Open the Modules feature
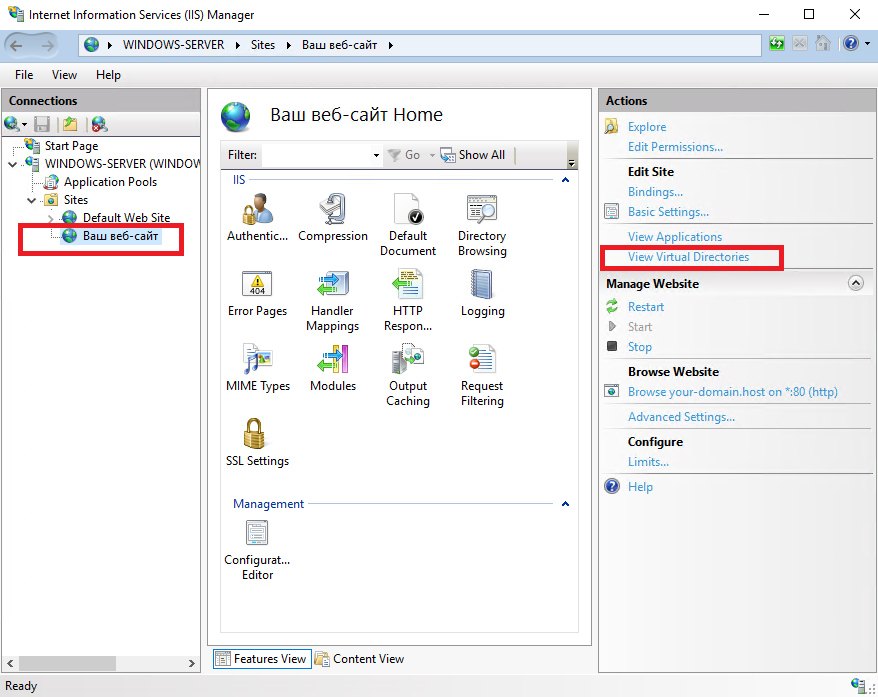Viewport: 878px width, 697px height. [x=333, y=368]
